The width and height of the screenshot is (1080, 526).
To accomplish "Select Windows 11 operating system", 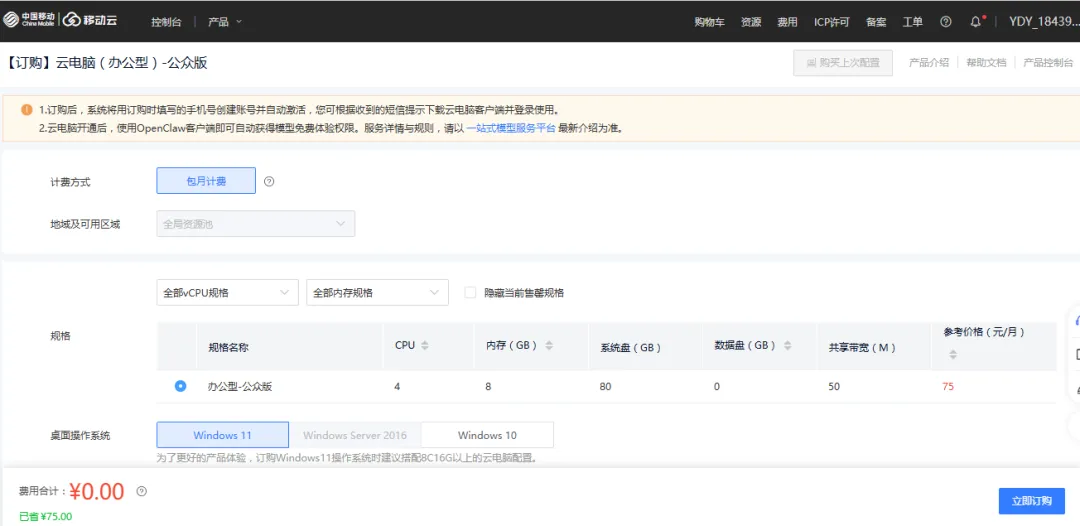I will (x=222, y=435).
